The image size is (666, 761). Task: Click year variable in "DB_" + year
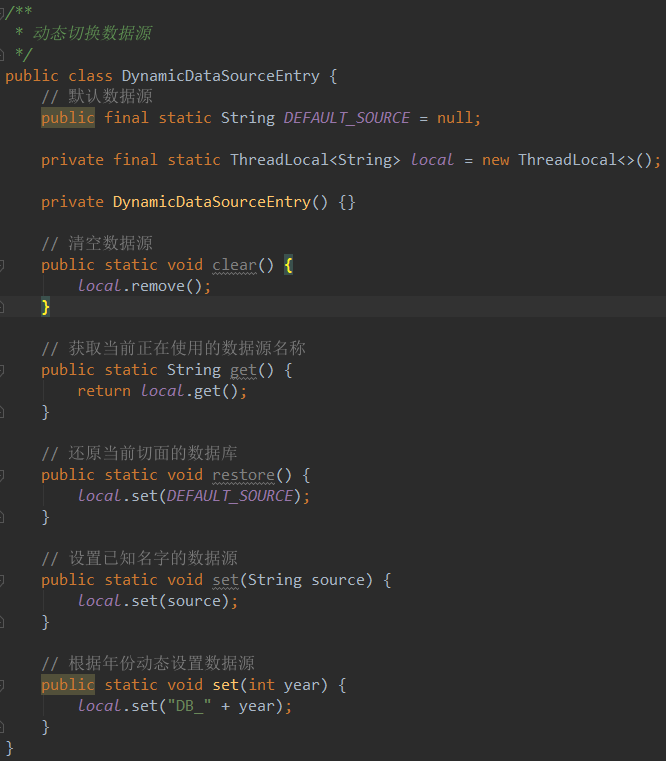[256, 707]
